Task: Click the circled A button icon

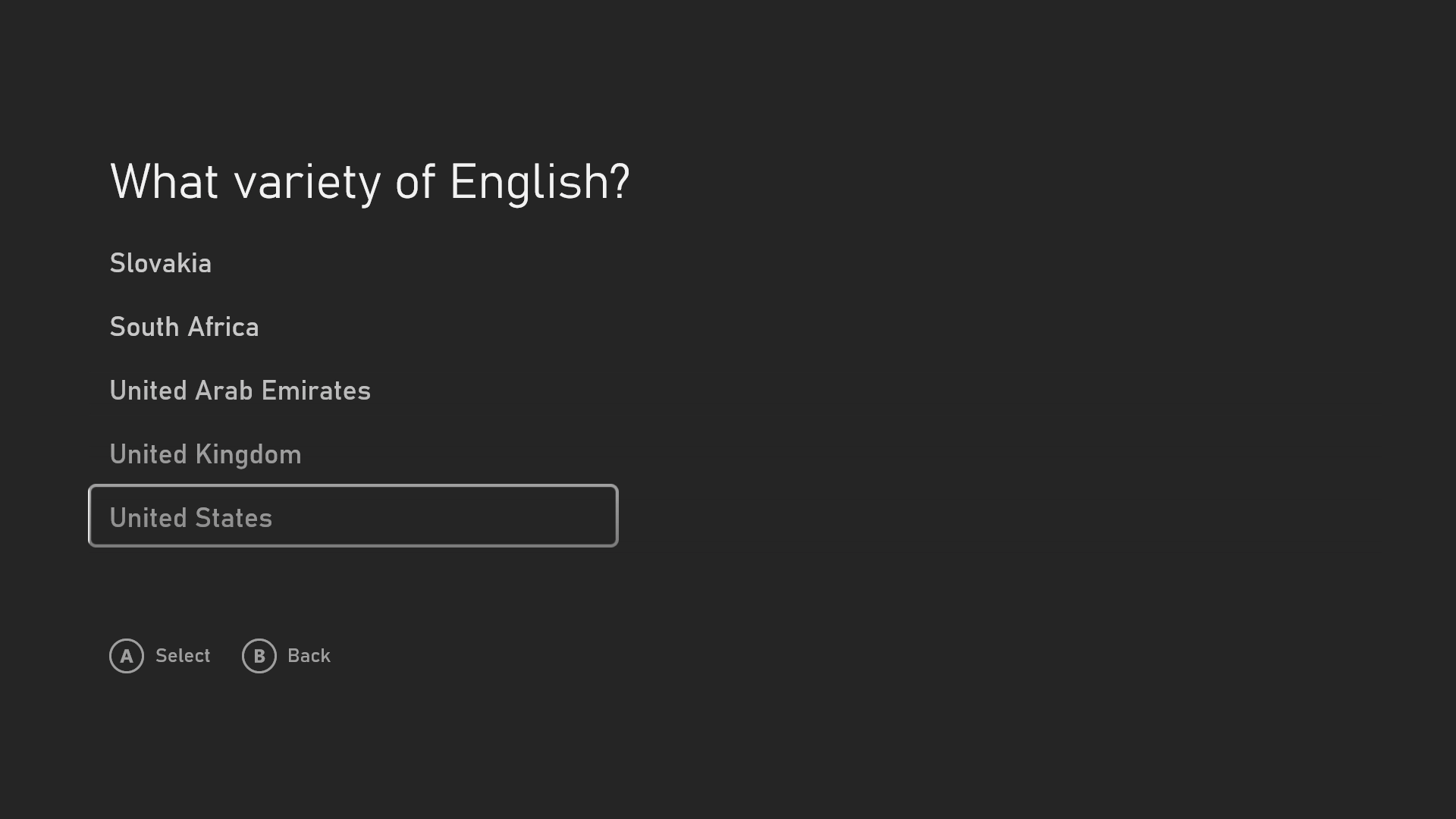Action: (x=127, y=656)
